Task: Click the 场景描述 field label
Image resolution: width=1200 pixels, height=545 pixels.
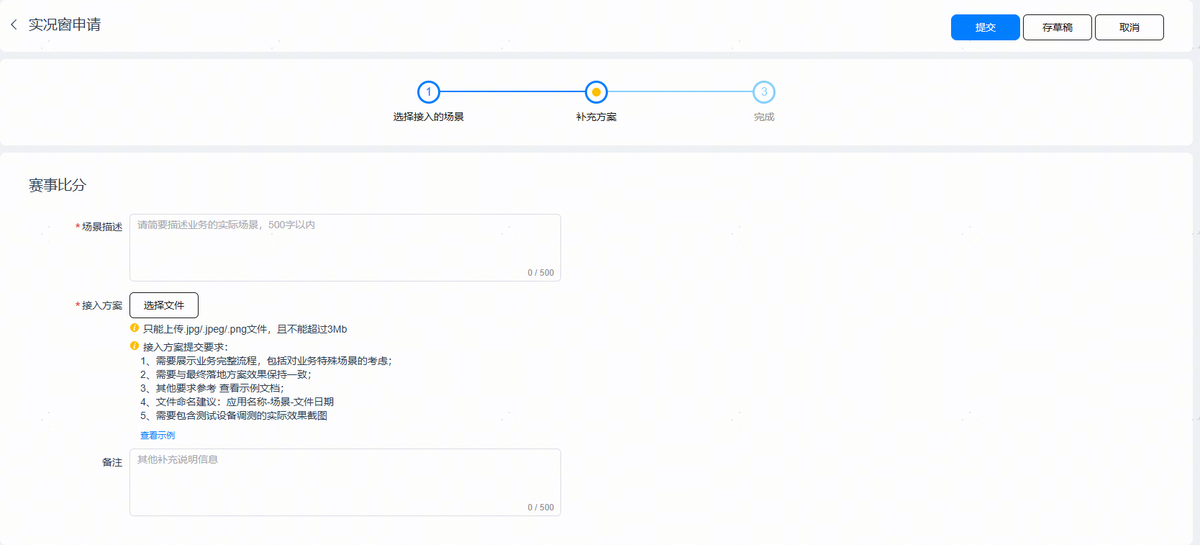Action: (x=101, y=227)
